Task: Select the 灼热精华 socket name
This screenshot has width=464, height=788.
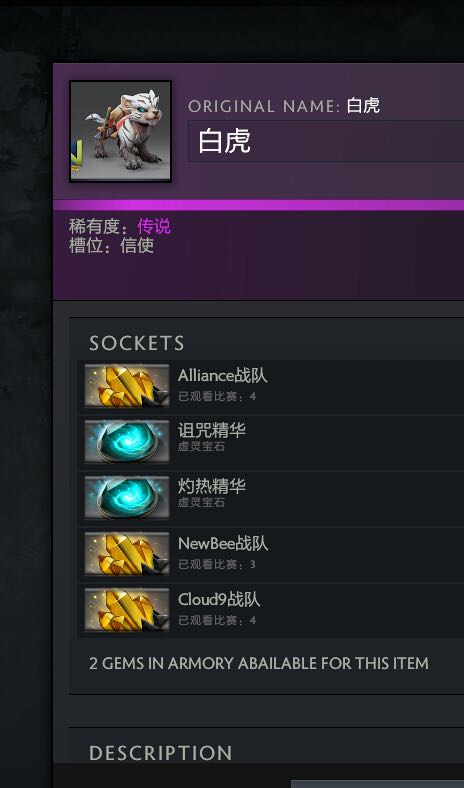Action: (x=212, y=486)
